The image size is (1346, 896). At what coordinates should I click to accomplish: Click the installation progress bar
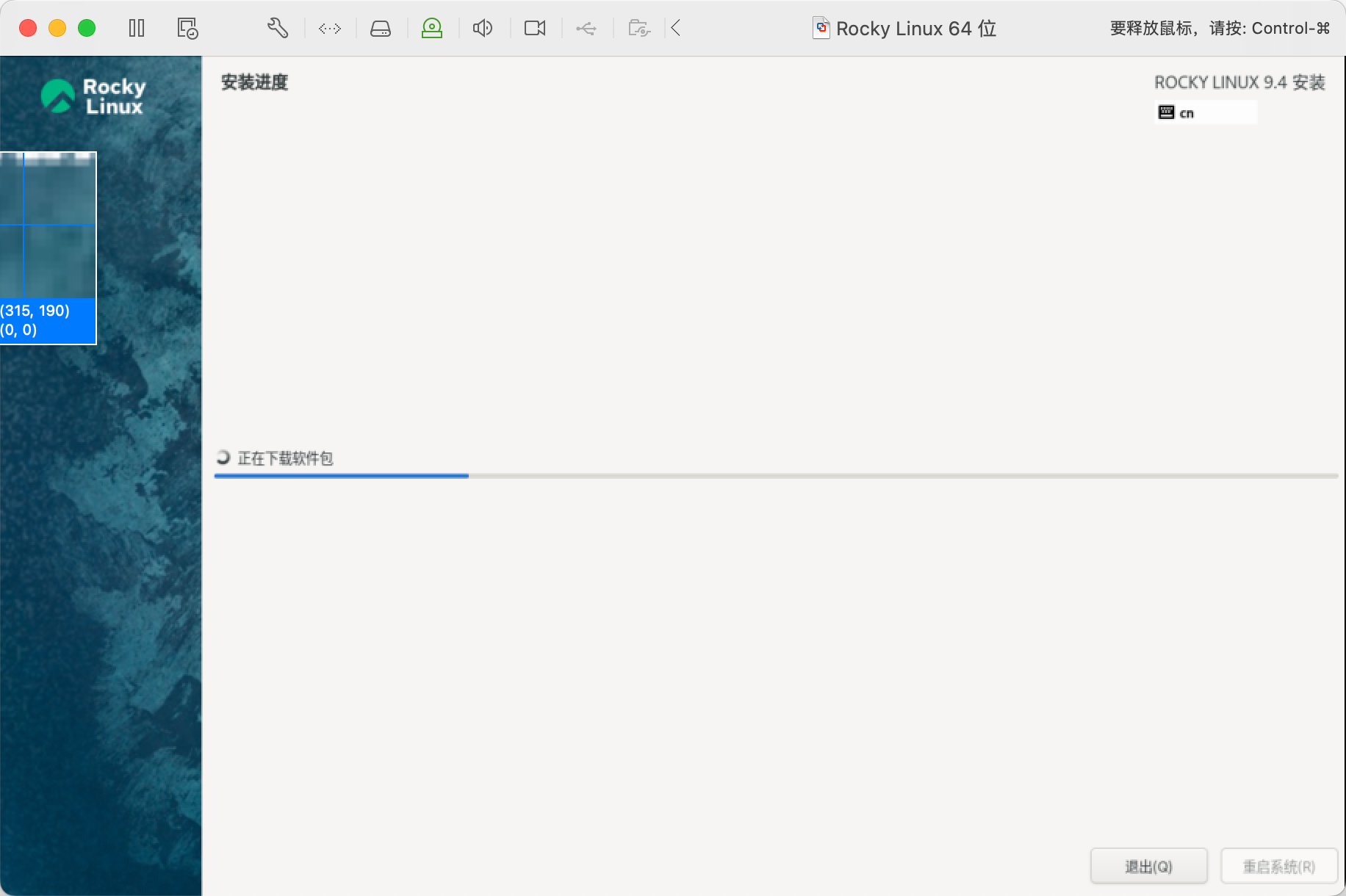click(x=776, y=476)
